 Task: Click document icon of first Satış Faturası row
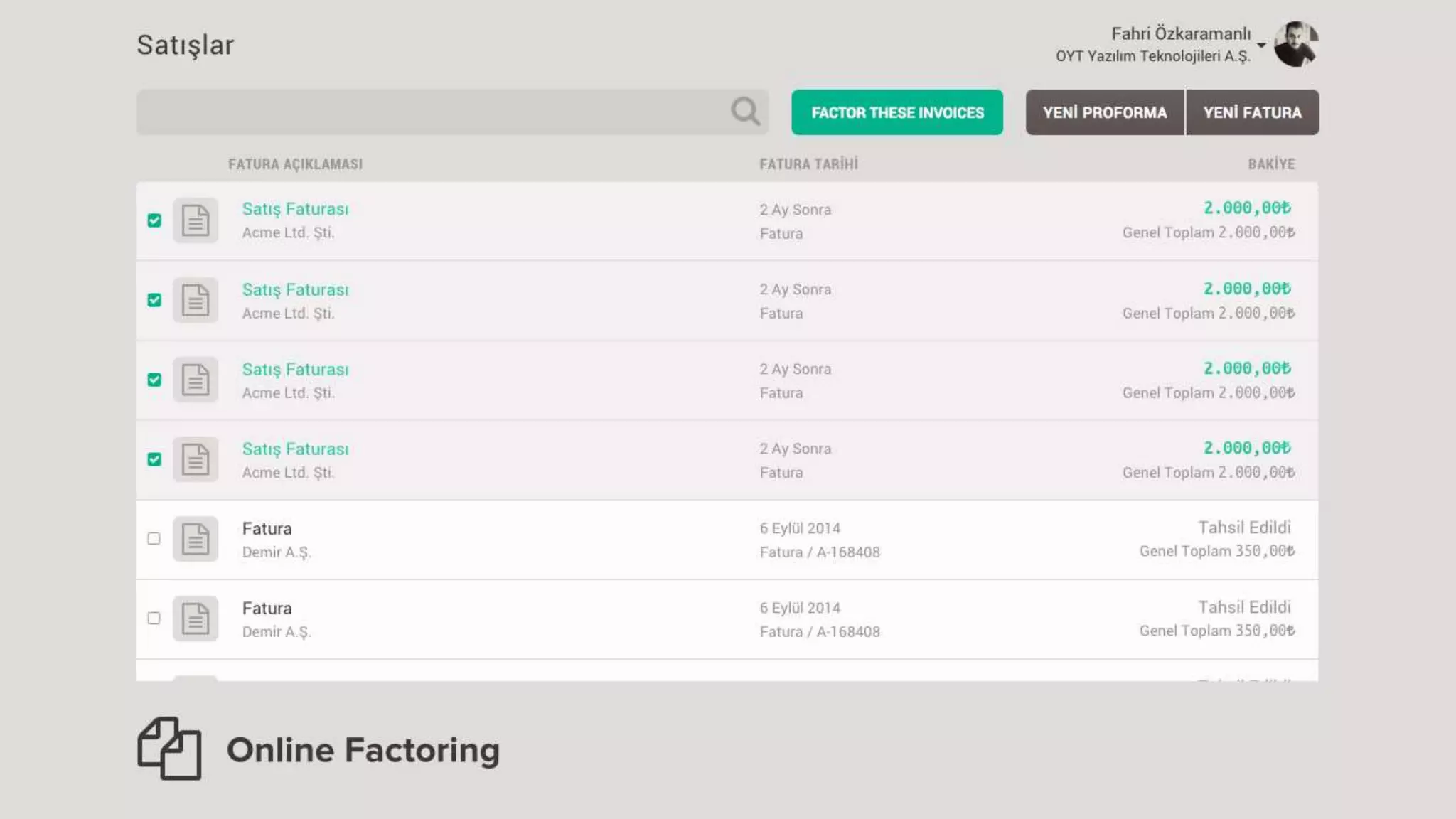[x=196, y=220]
